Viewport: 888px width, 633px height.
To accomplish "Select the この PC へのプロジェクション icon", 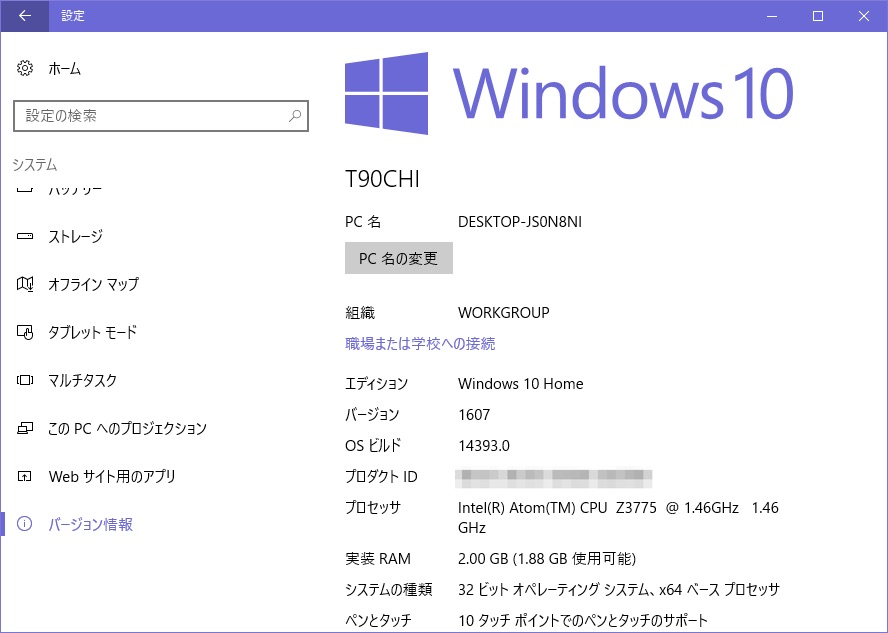I will 24,428.
